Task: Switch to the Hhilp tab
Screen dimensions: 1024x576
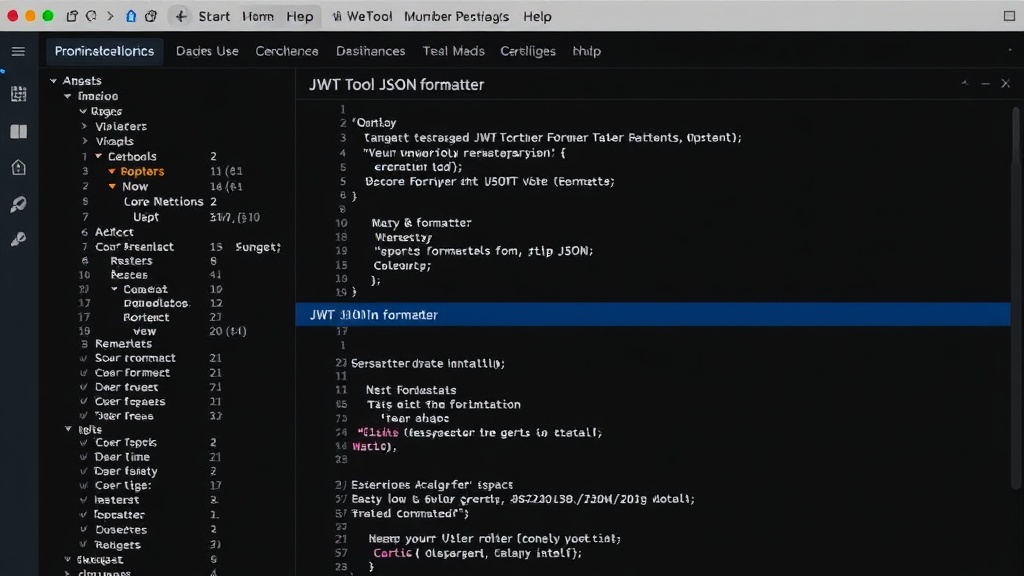Action: pyautogui.click(x=586, y=51)
